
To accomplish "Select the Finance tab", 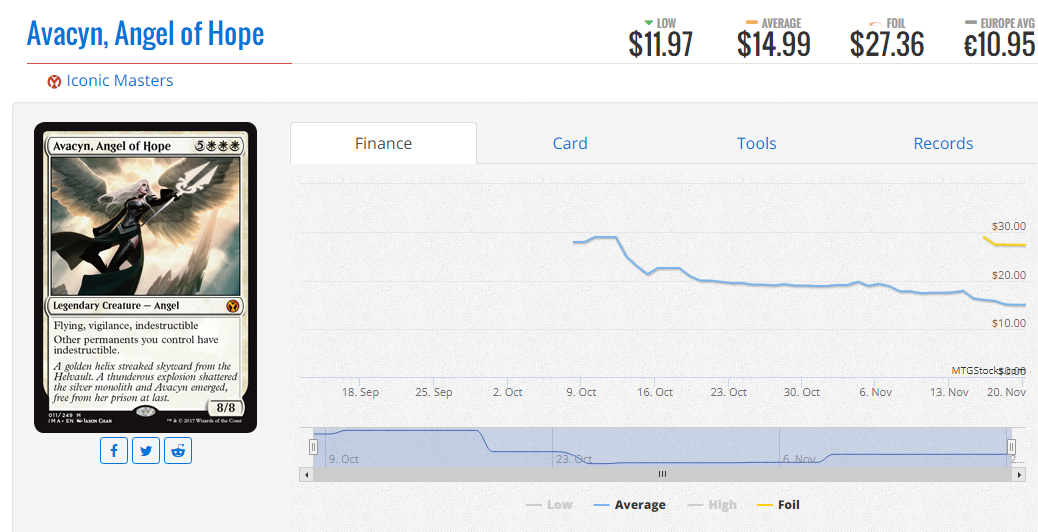I will pyautogui.click(x=383, y=143).
